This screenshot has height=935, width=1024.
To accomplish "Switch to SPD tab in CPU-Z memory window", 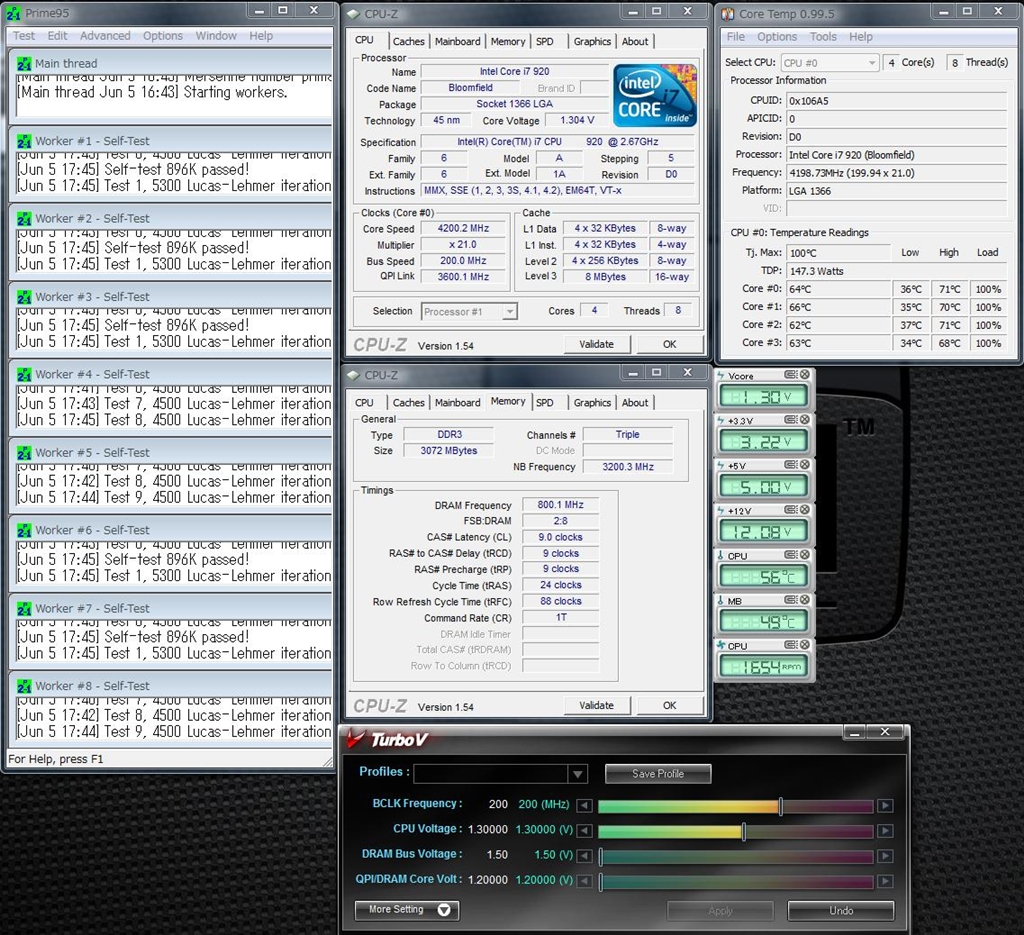I will pos(545,403).
